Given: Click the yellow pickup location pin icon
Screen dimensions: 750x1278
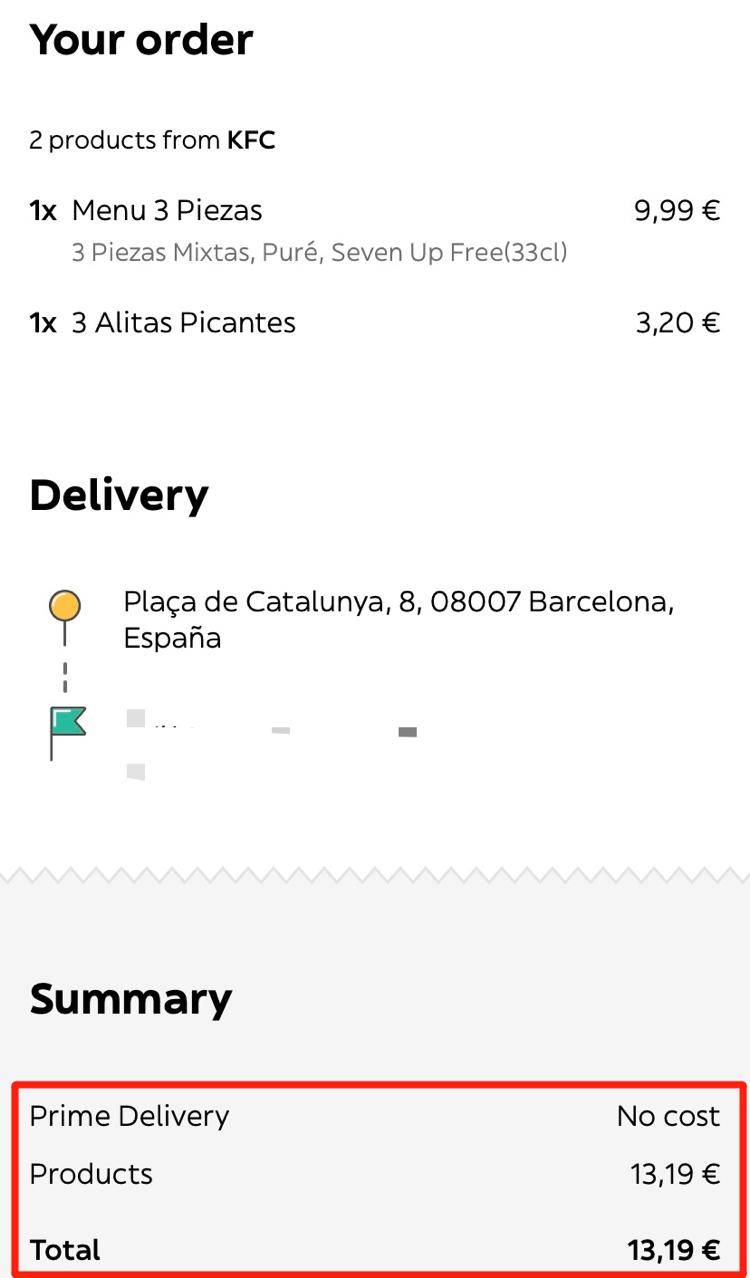Looking at the screenshot, I should click(x=65, y=606).
